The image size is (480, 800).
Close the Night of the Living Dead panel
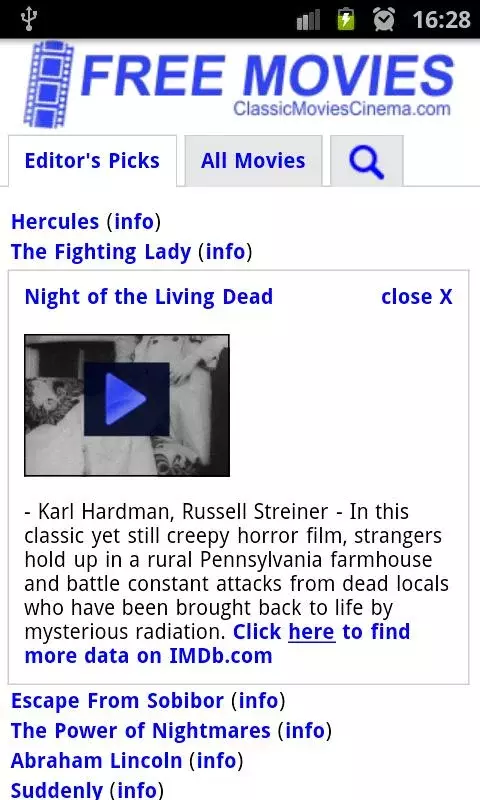[x=417, y=296]
